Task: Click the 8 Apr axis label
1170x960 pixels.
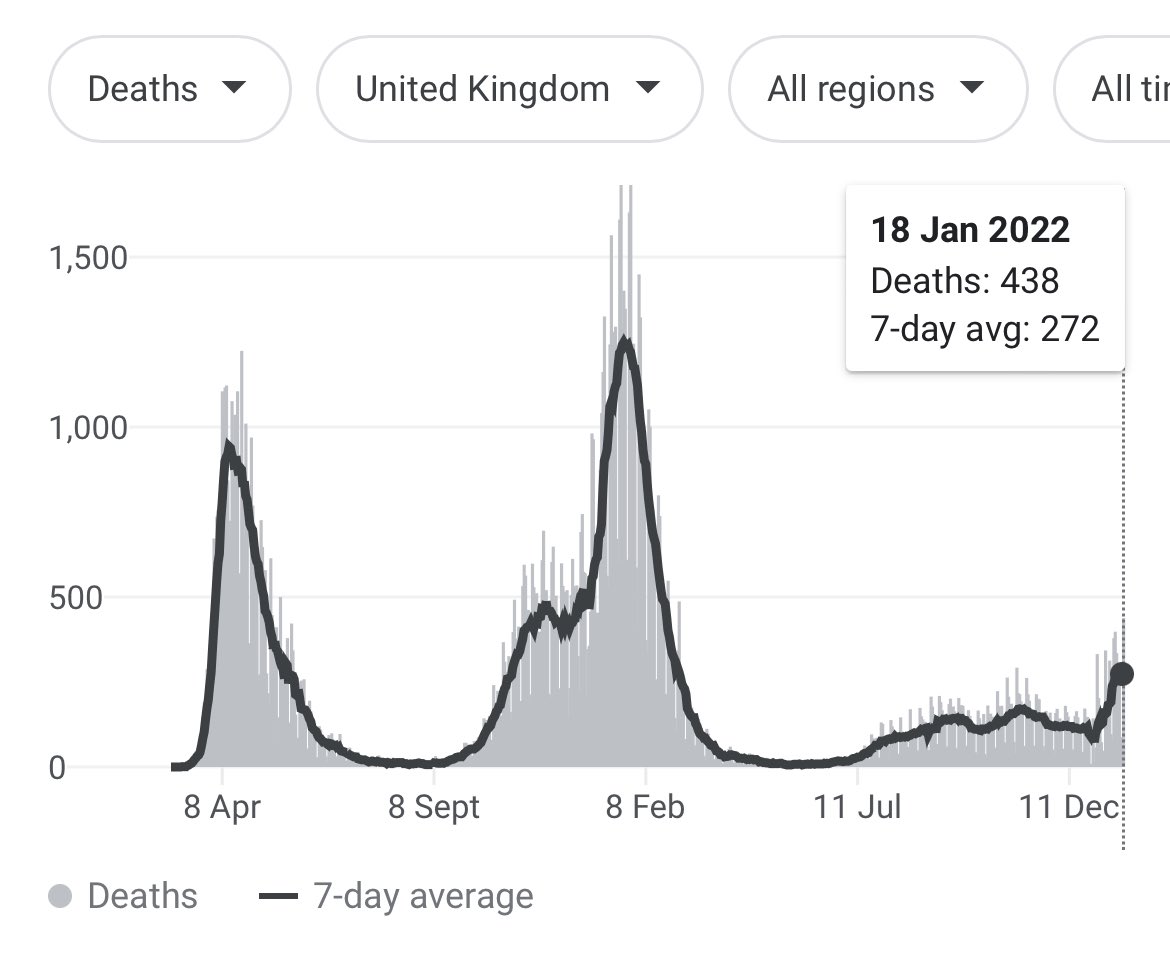Action: pyautogui.click(x=222, y=807)
